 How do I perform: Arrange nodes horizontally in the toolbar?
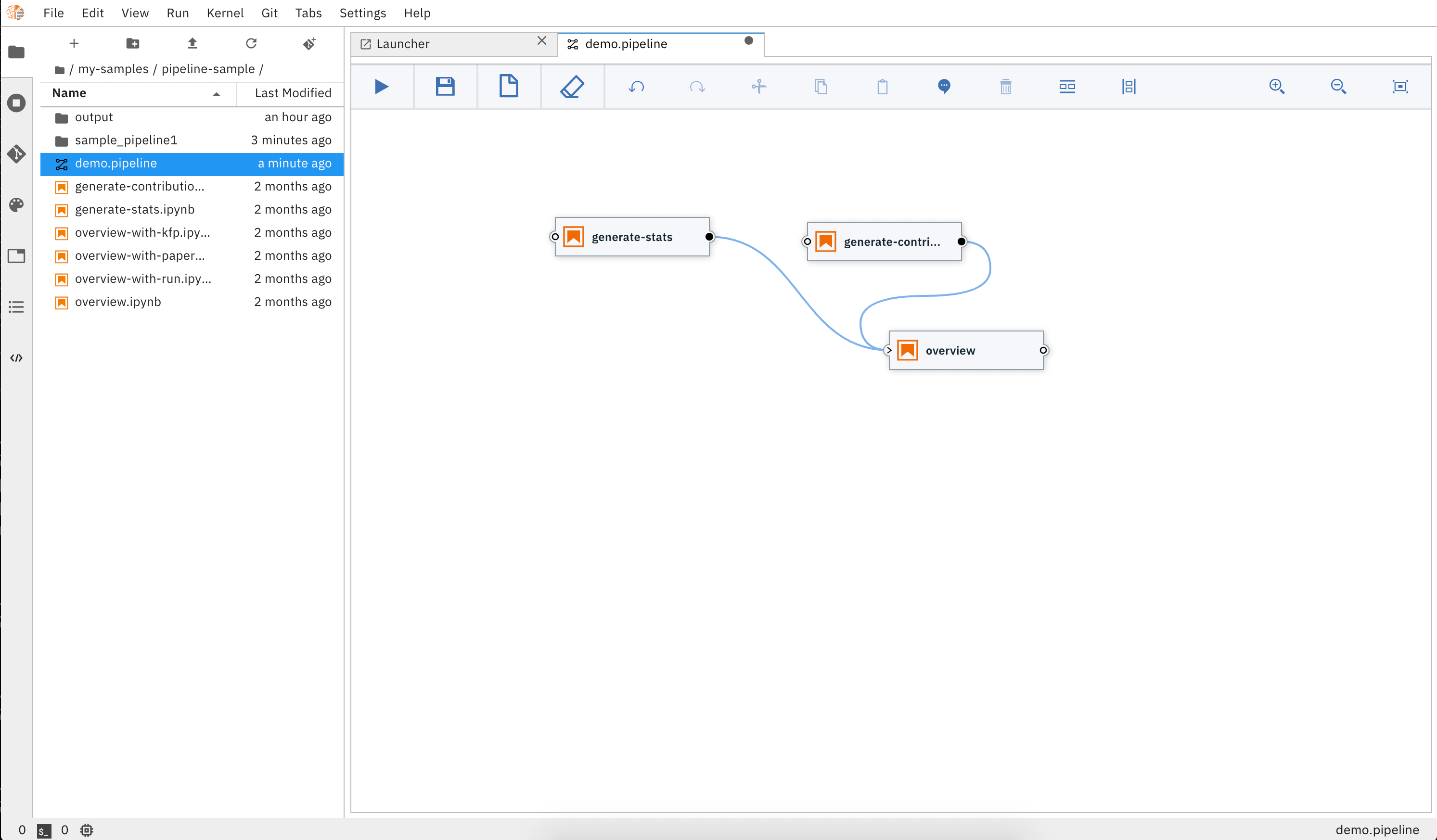tap(1067, 87)
